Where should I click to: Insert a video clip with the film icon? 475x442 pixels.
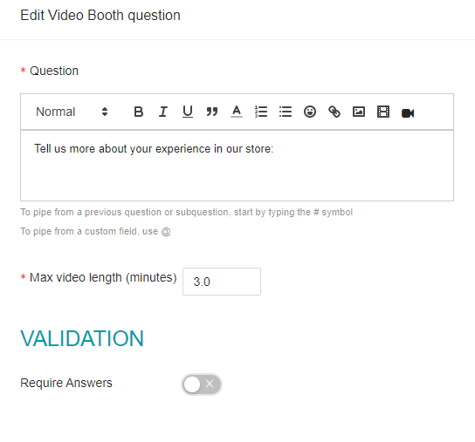[383, 112]
